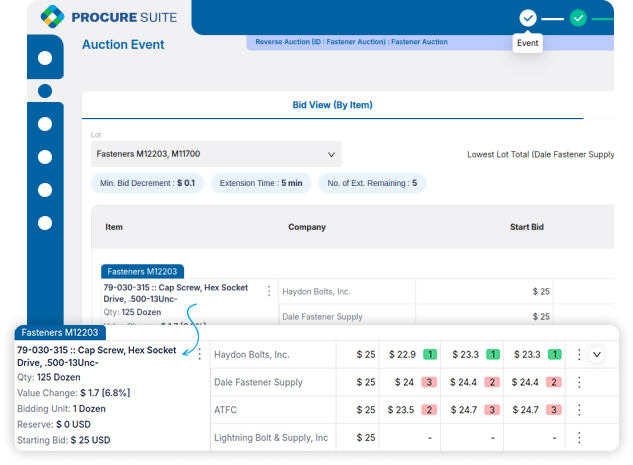Click Haydon Bolts, Inc. in popup table
633x465 pixels.
tap(252, 354)
